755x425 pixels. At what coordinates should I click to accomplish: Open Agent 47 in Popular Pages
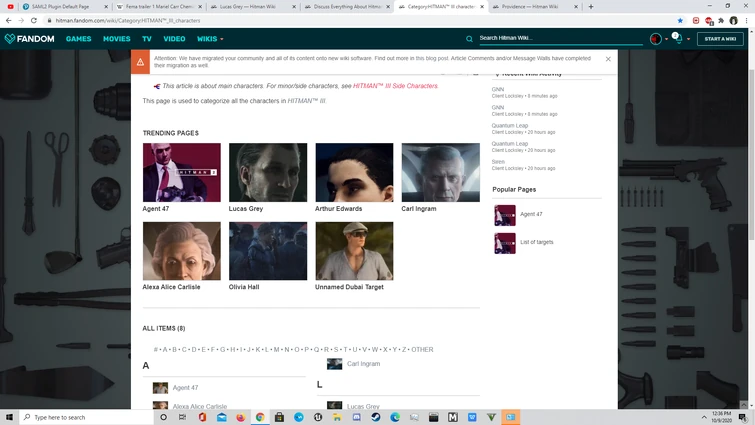pos(531,214)
